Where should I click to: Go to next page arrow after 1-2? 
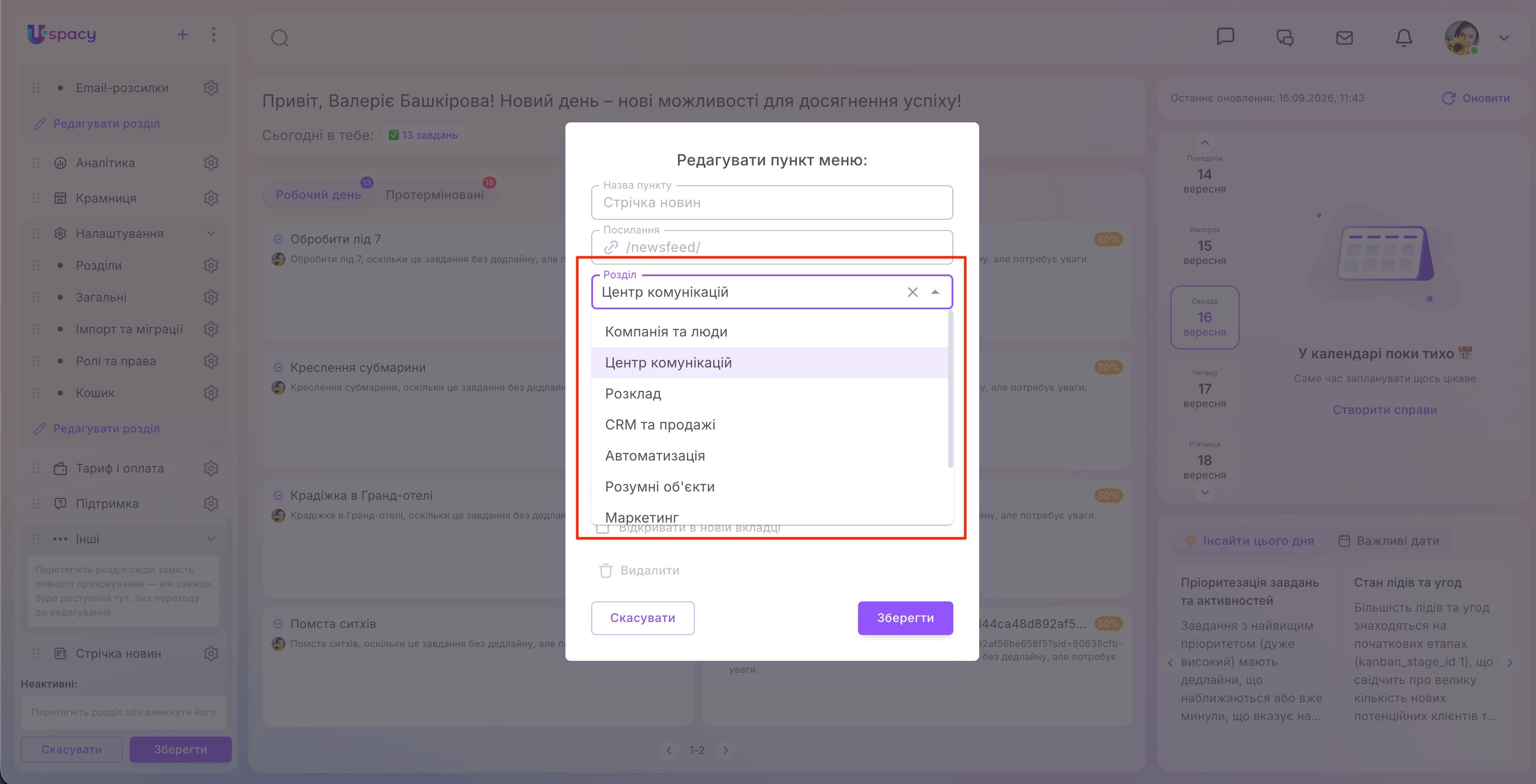pyautogui.click(x=726, y=750)
